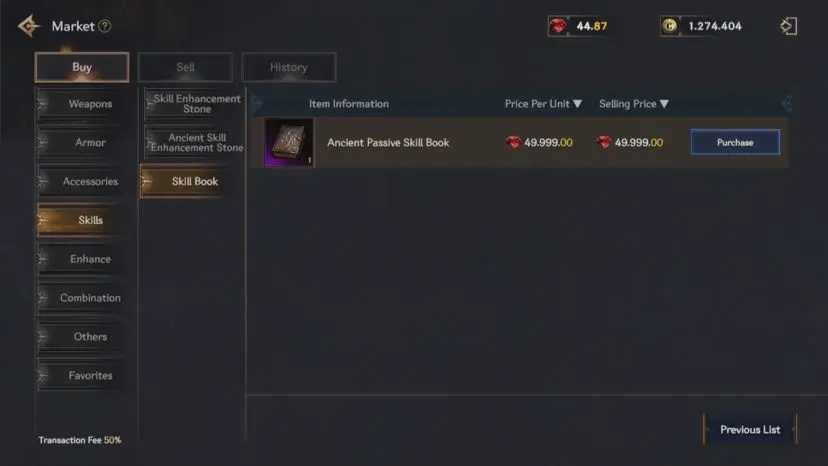The image size is (828, 466).
Task: Purchase the Ancient Passive Skill Book
Action: pyautogui.click(x=735, y=143)
